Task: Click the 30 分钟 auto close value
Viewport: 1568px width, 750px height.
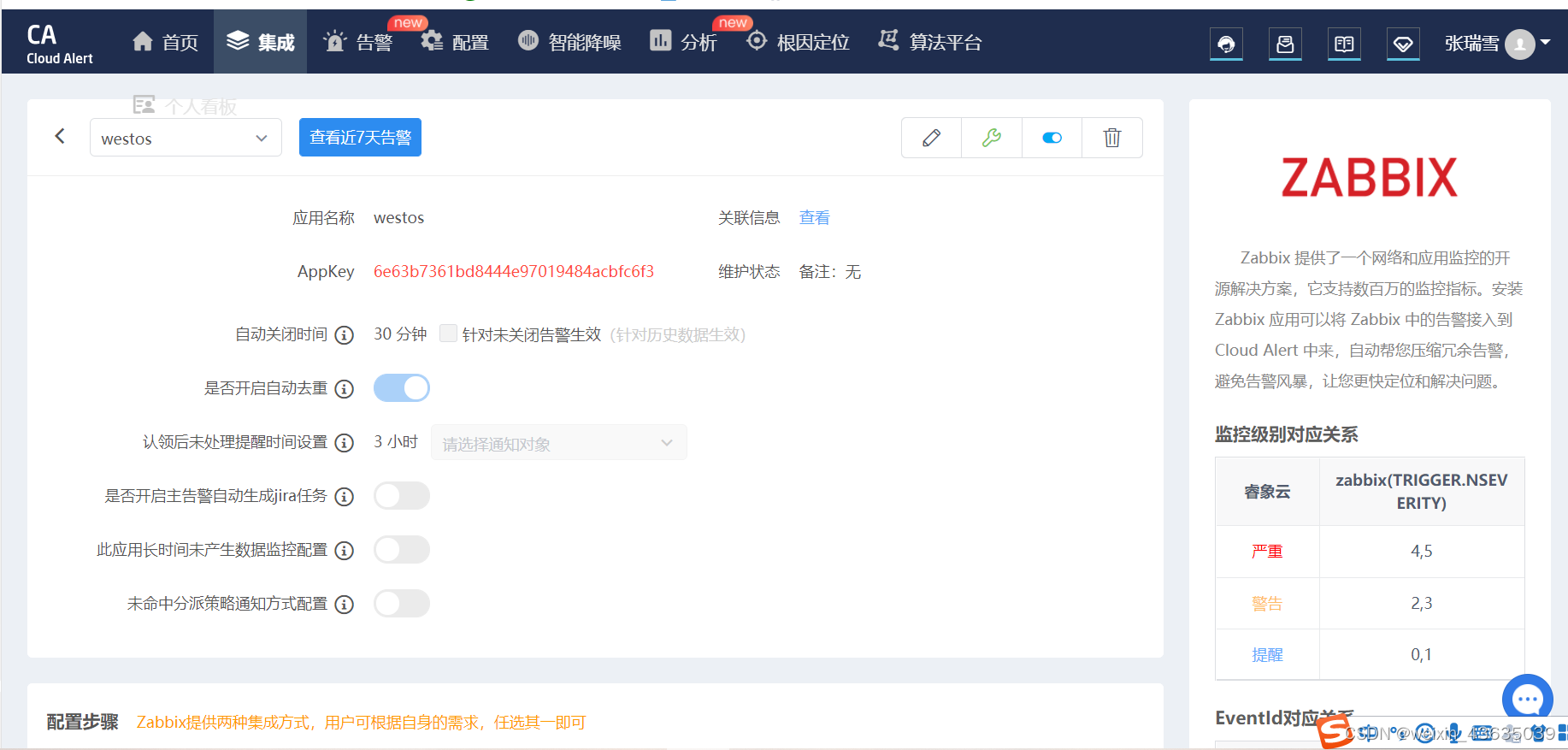Action: pos(400,334)
